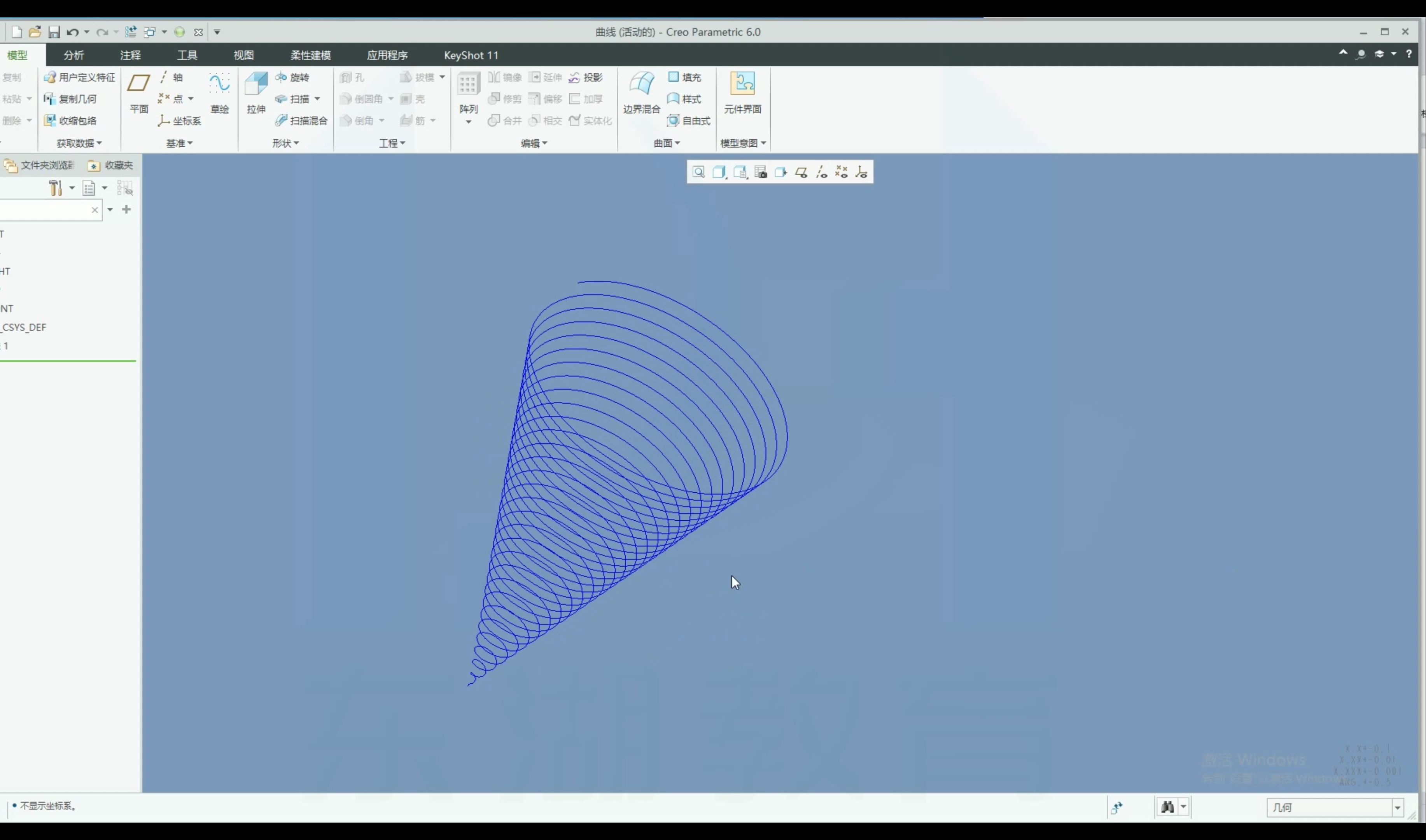Open the KeyShot 11 ribbon tab
The height and width of the screenshot is (840, 1426).
[x=471, y=55]
